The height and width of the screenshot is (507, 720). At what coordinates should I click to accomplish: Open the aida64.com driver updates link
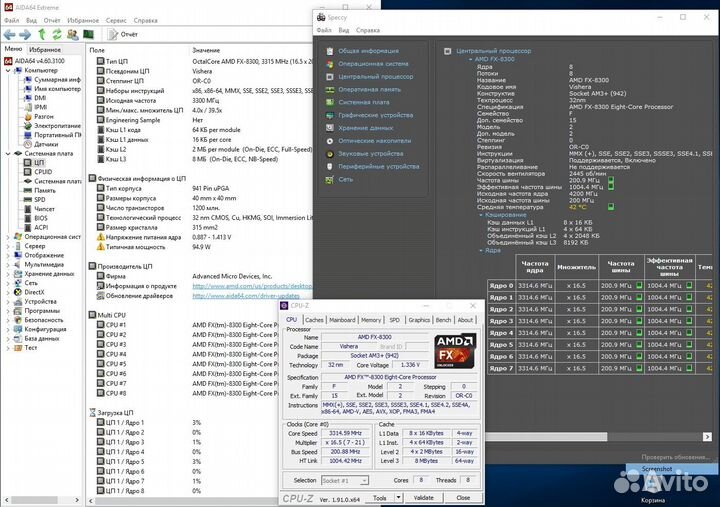tap(246, 296)
